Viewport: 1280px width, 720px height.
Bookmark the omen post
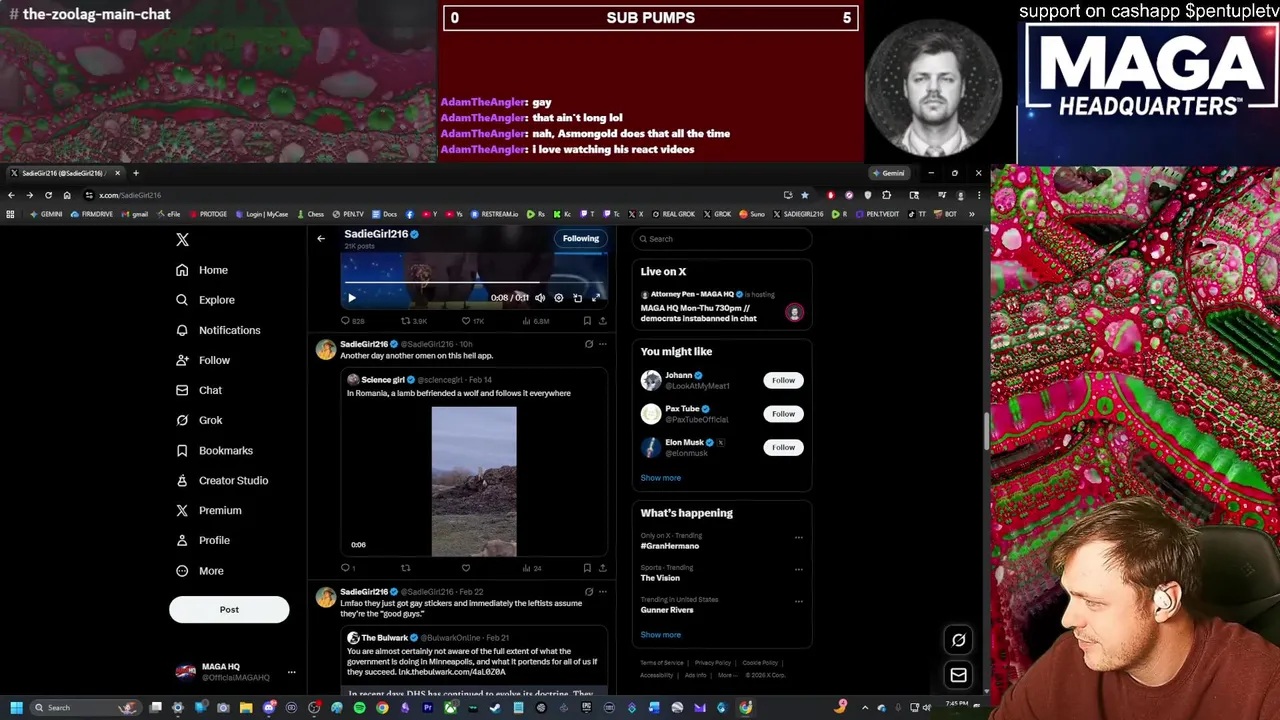tap(587, 568)
